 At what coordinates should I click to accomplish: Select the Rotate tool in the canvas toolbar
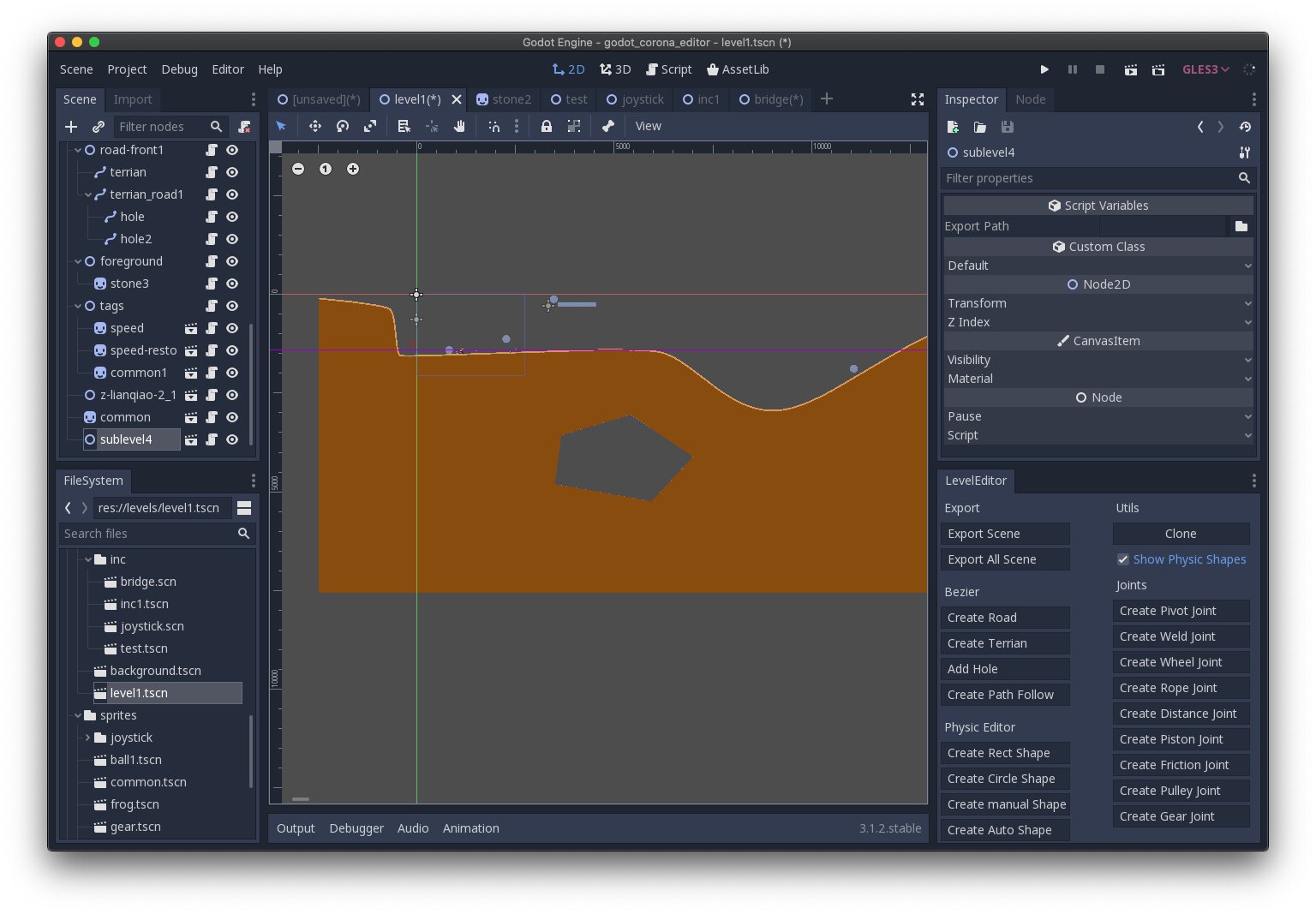343,126
